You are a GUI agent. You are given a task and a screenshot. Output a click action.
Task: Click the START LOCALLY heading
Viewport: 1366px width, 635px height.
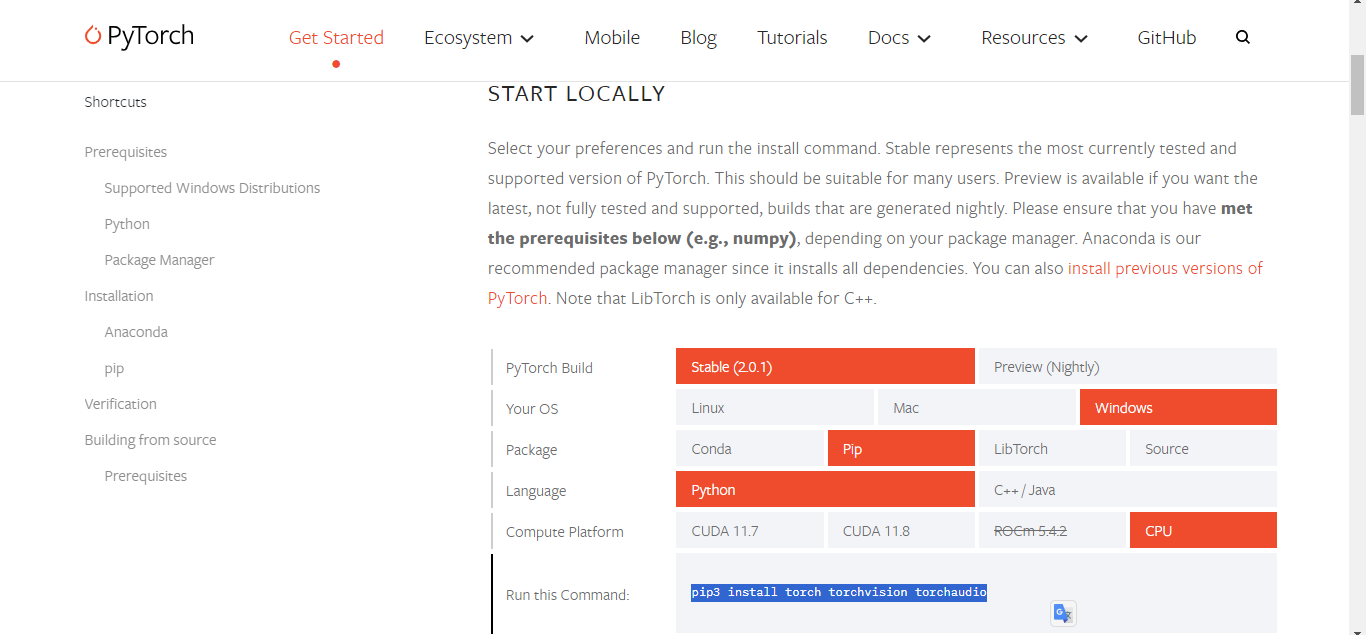click(x=576, y=94)
